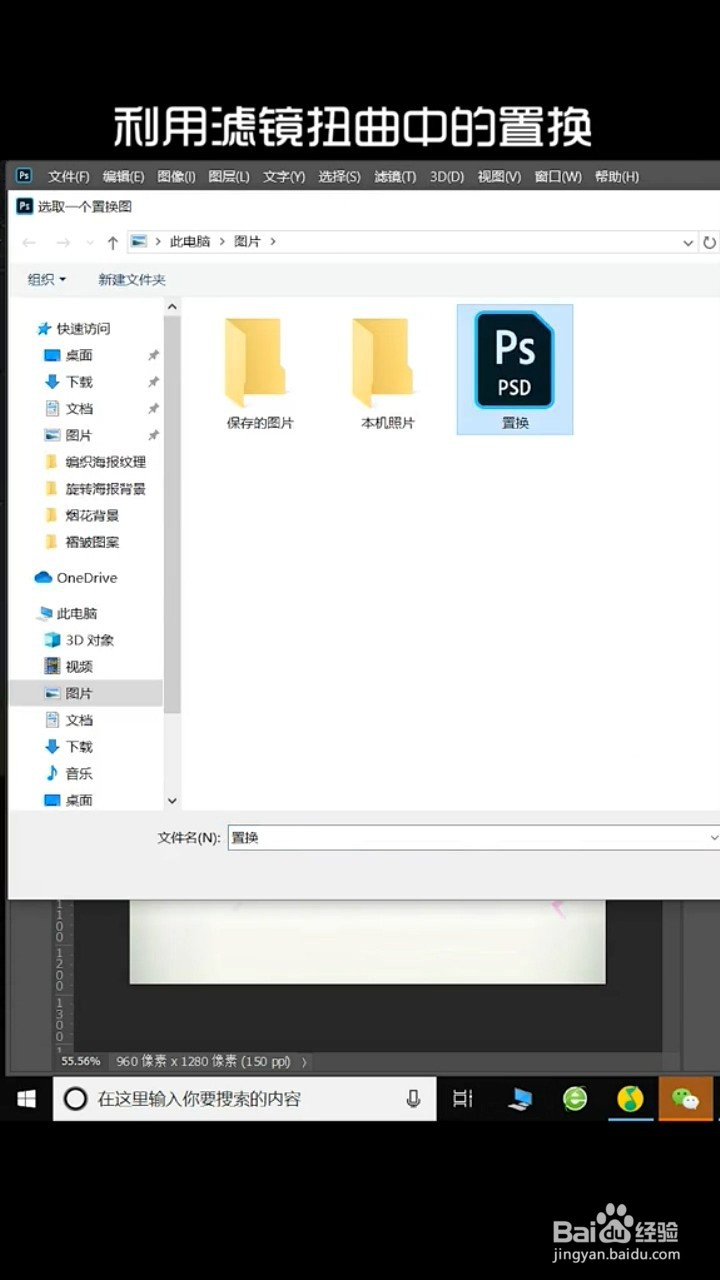The width and height of the screenshot is (720, 1280).
Task: Click the taskbar search box
Action: point(244,1099)
